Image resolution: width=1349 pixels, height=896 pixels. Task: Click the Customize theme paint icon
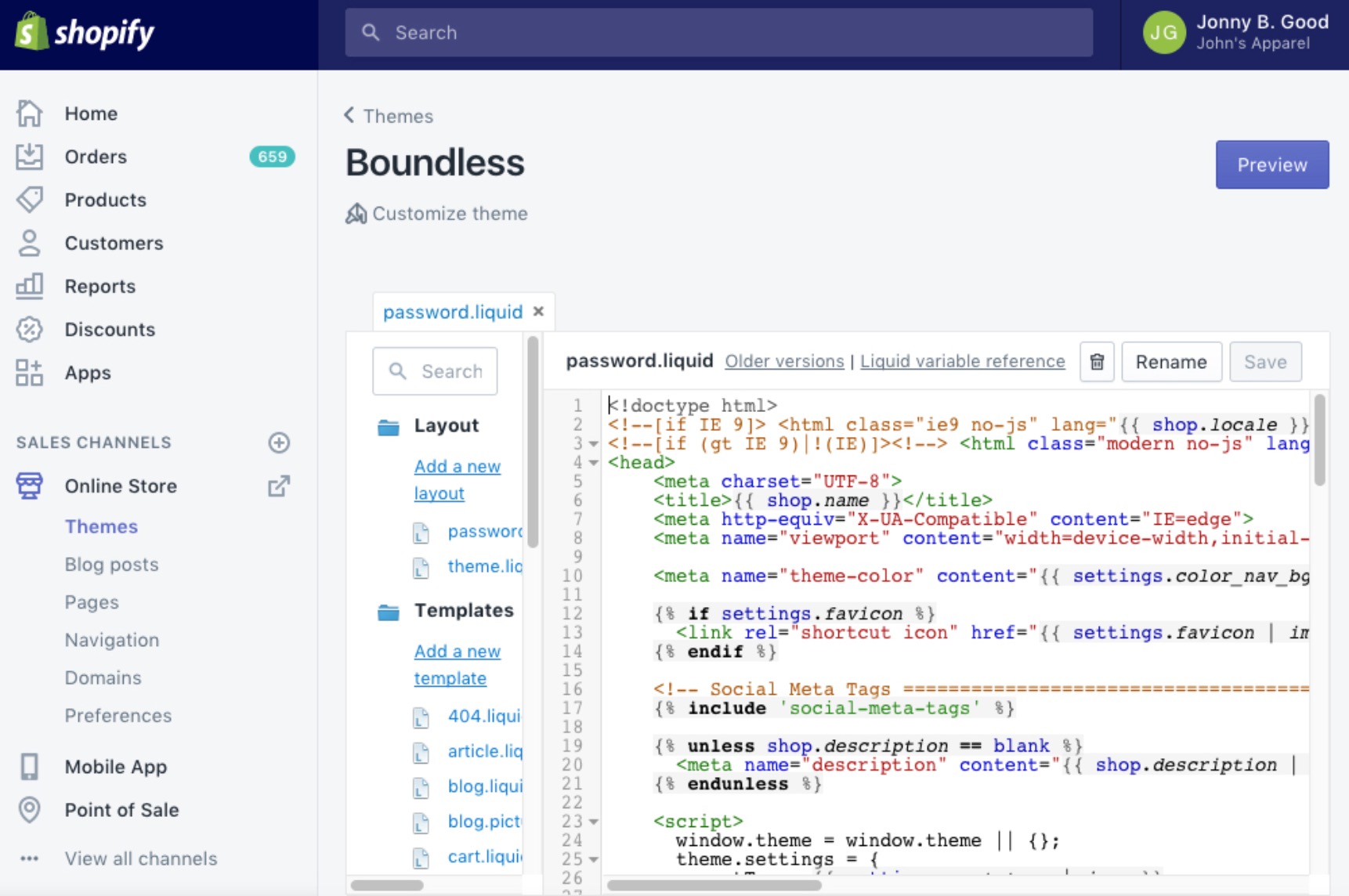coord(356,213)
